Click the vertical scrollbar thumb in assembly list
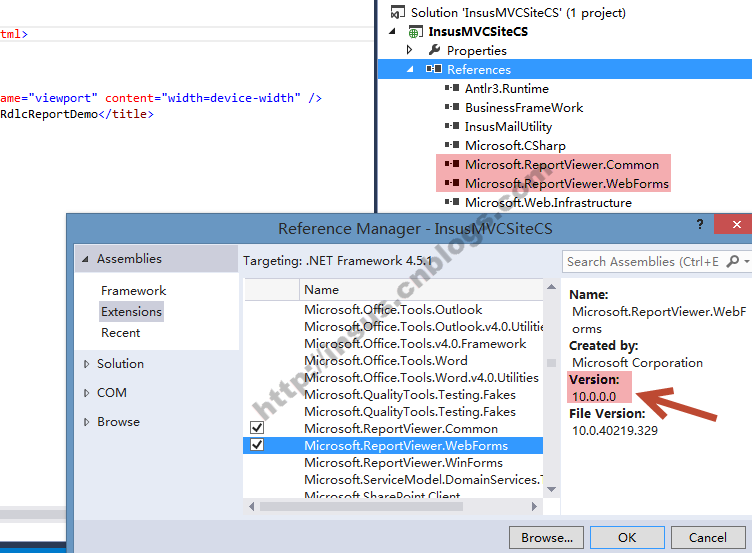 pyautogui.click(x=552, y=363)
